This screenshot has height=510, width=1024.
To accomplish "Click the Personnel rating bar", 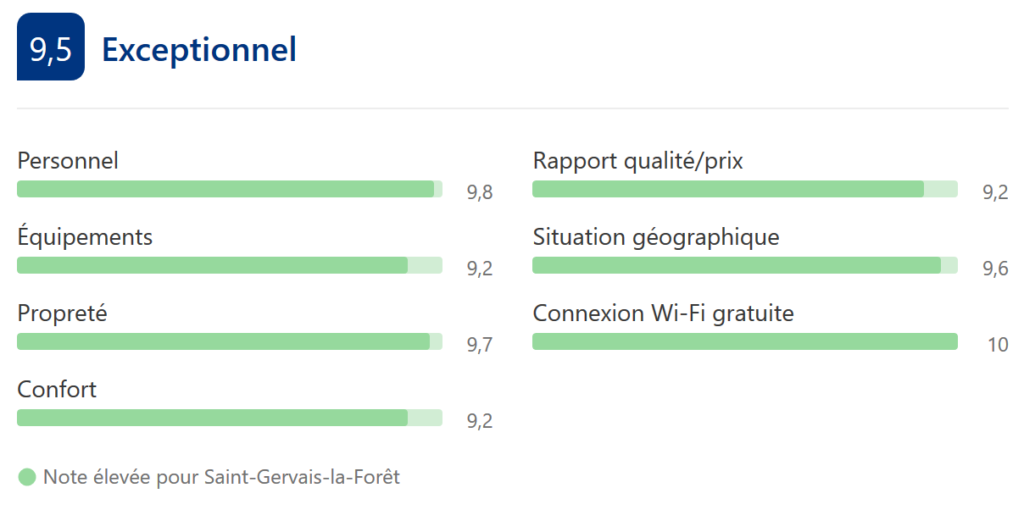I will coord(230,189).
